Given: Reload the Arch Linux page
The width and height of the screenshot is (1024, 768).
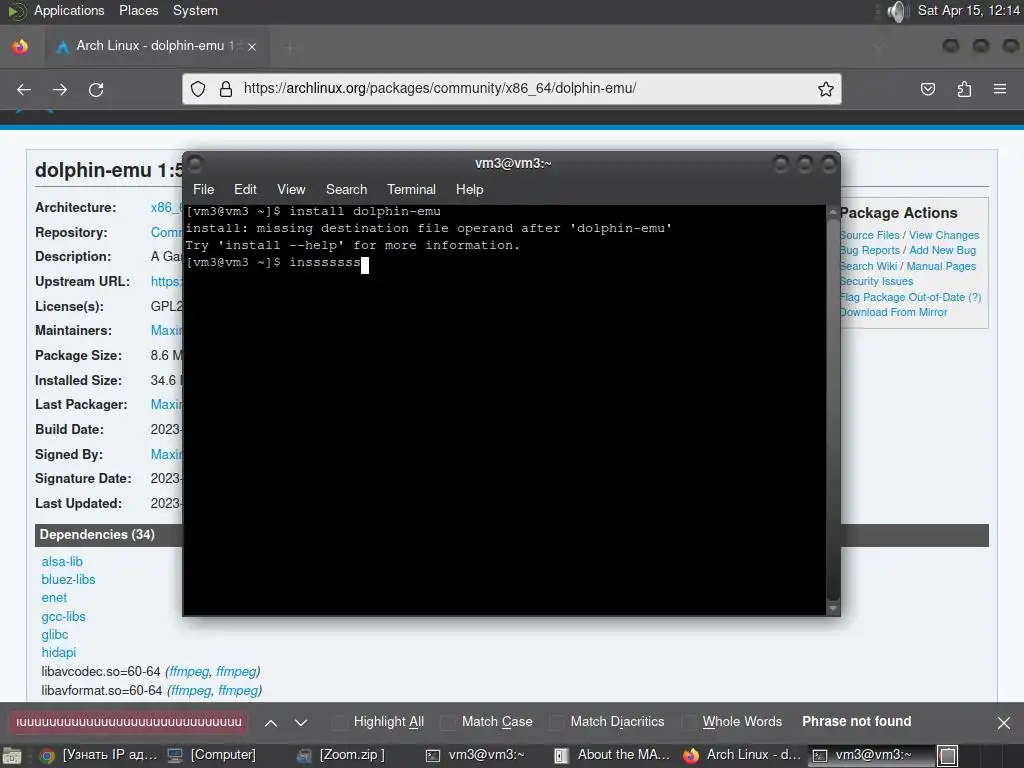Looking at the screenshot, I should pyautogui.click(x=96, y=89).
